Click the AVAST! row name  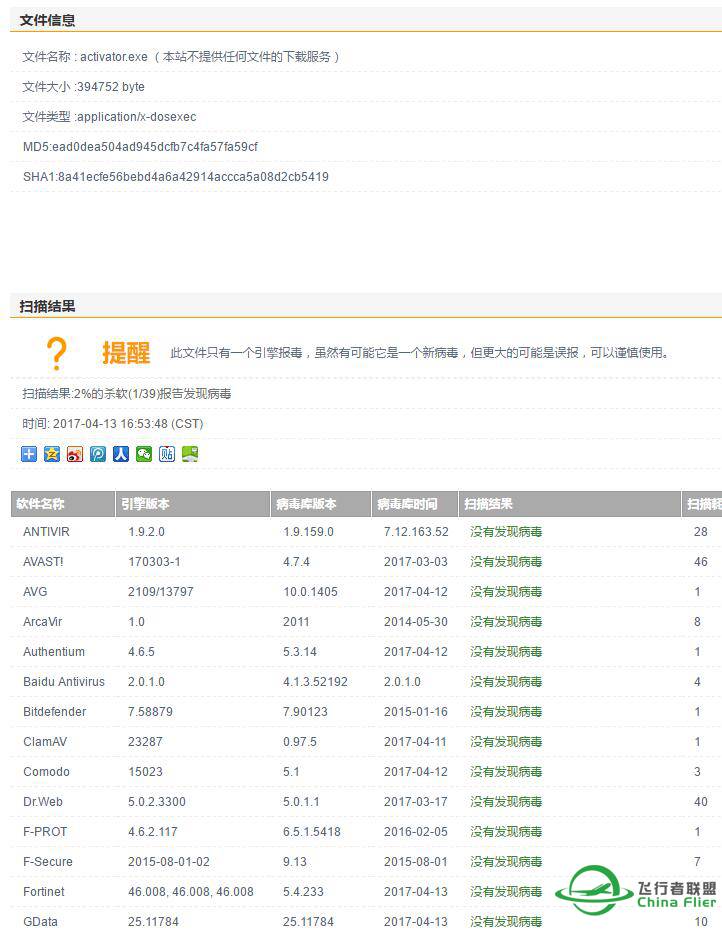pos(43,562)
